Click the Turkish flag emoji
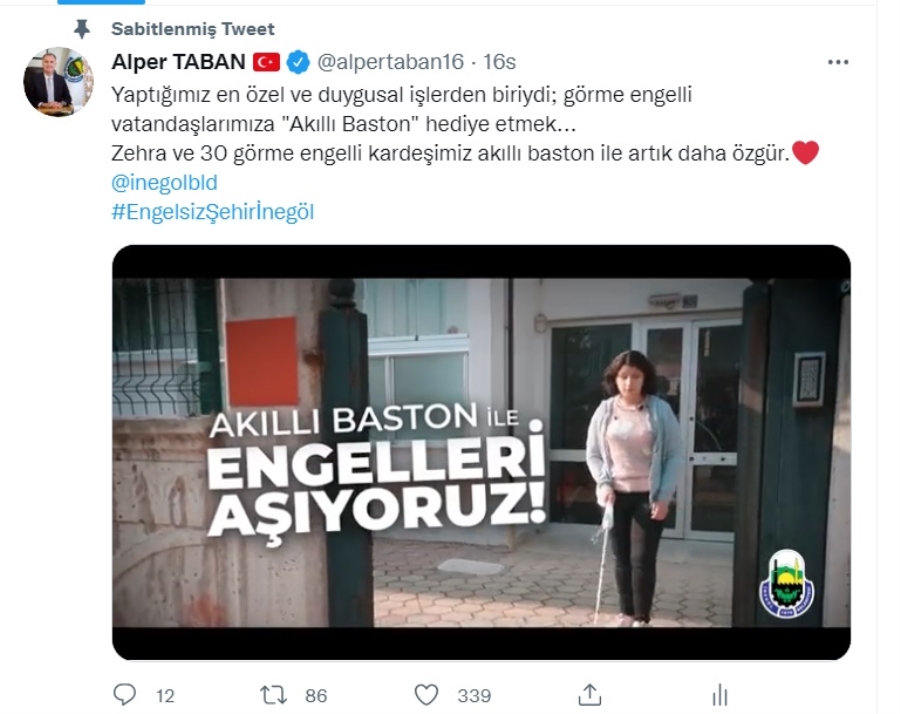This screenshot has width=900, height=714. [x=266, y=62]
